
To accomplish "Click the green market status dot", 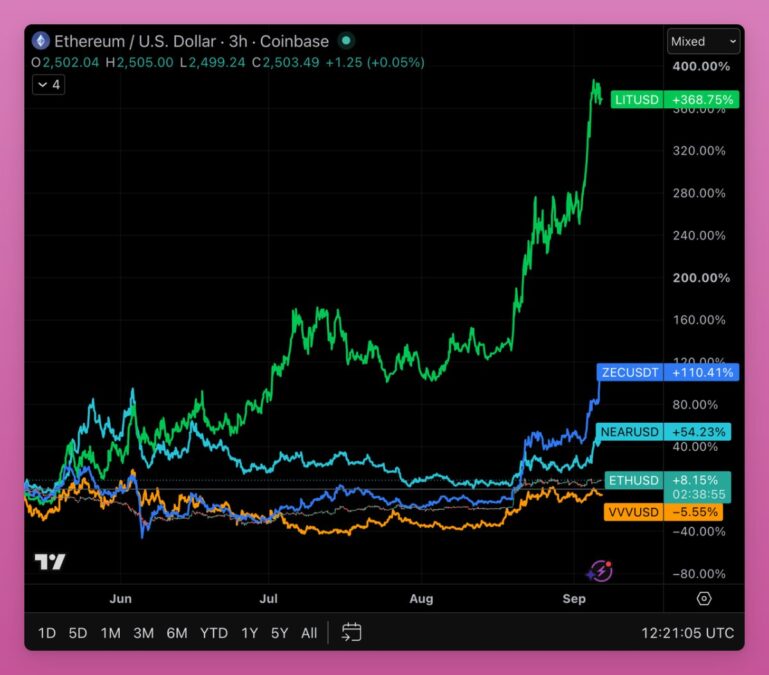I will (346, 41).
